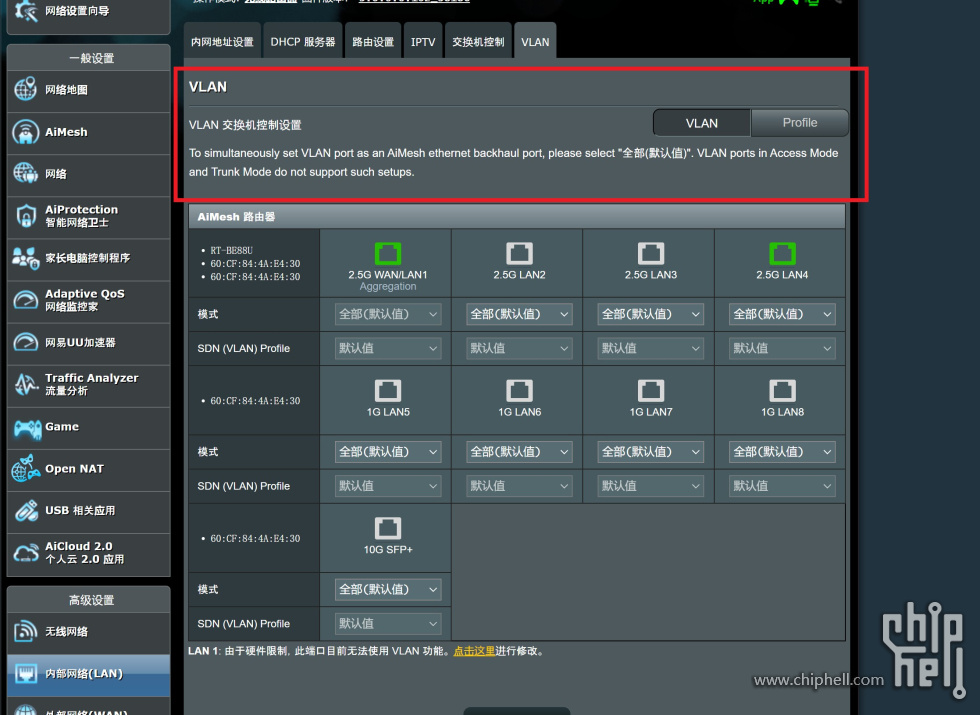Screen dimensions: 980x715
Task: Open the 网络地图 network map icon
Action: pos(26,89)
